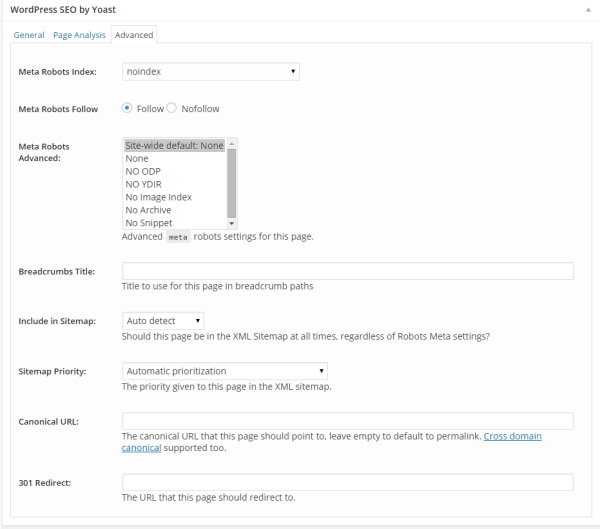
Task: Open the Page Analysis tab
Action: [x=79, y=35]
